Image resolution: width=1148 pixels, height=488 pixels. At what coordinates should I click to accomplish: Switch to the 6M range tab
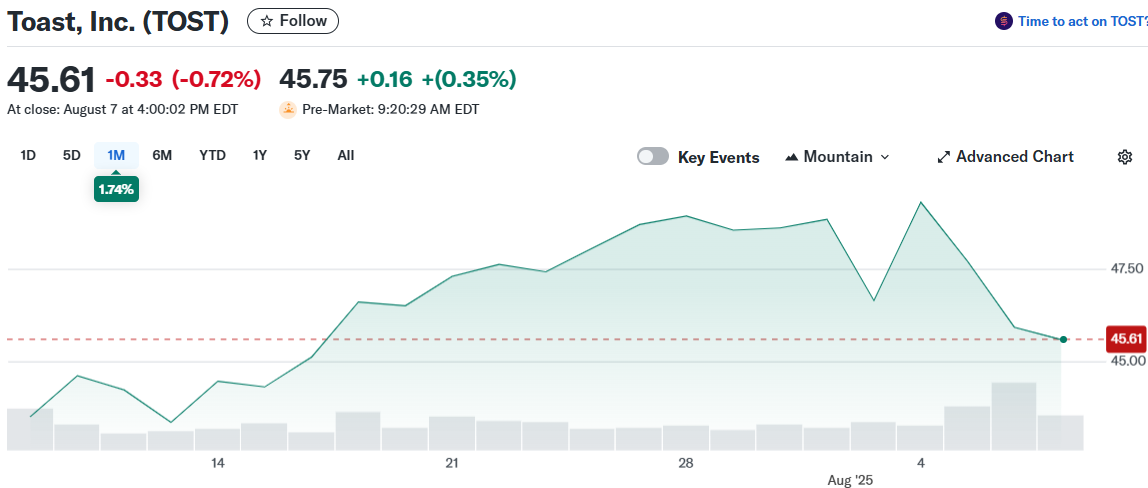pyautogui.click(x=162, y=155)
